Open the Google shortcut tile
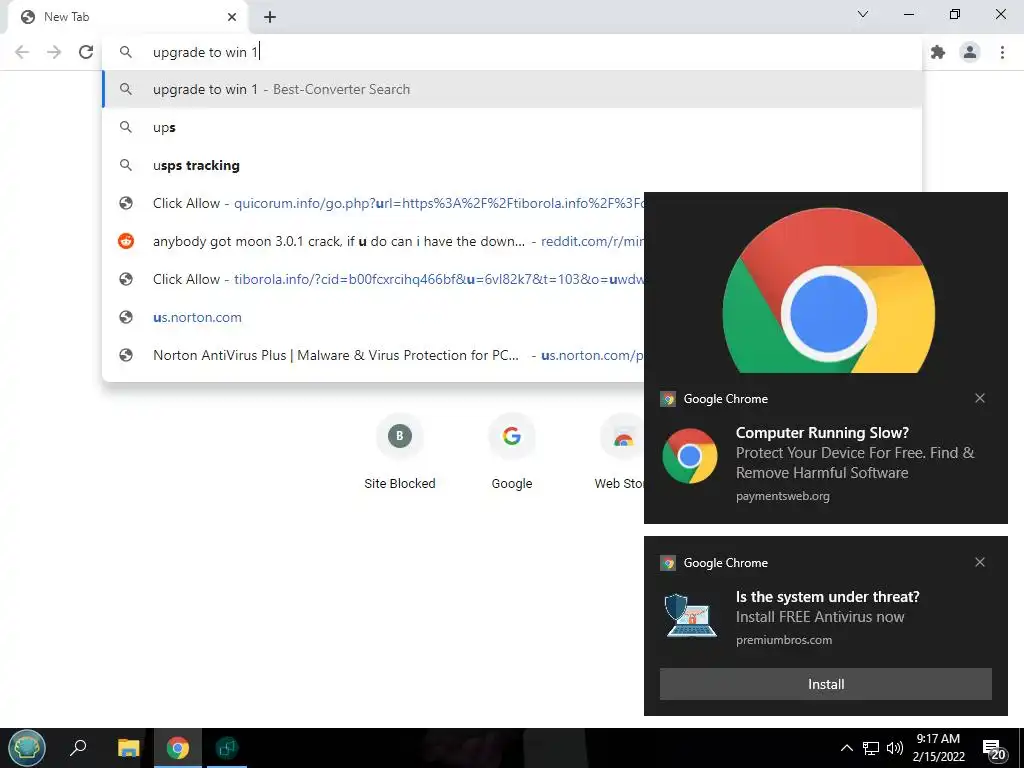The width and height of the screenshot is (1024, 768). (512, 452)
